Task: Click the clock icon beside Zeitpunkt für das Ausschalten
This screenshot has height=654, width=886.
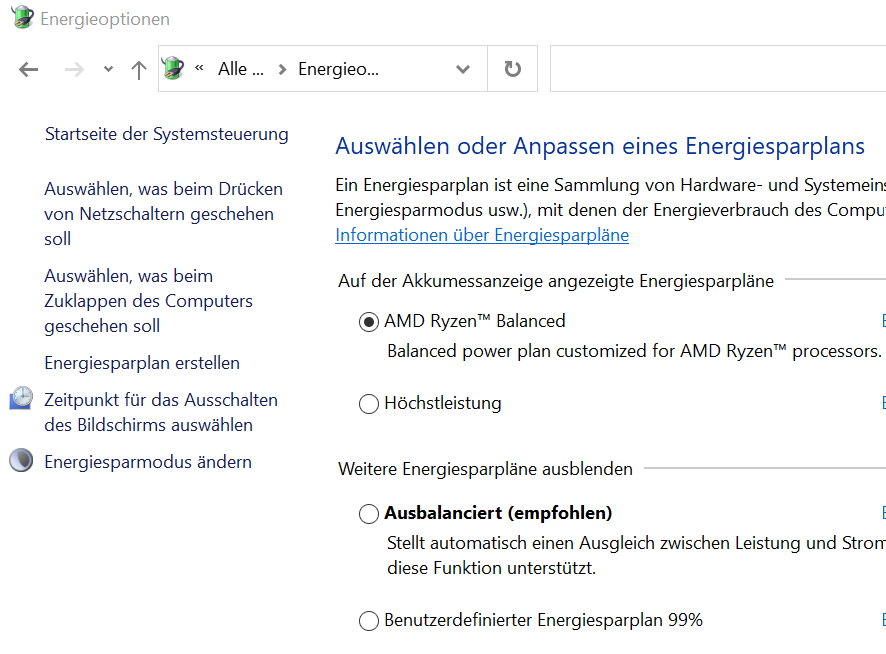Action: pyautogui.click(x=21, y=399)
